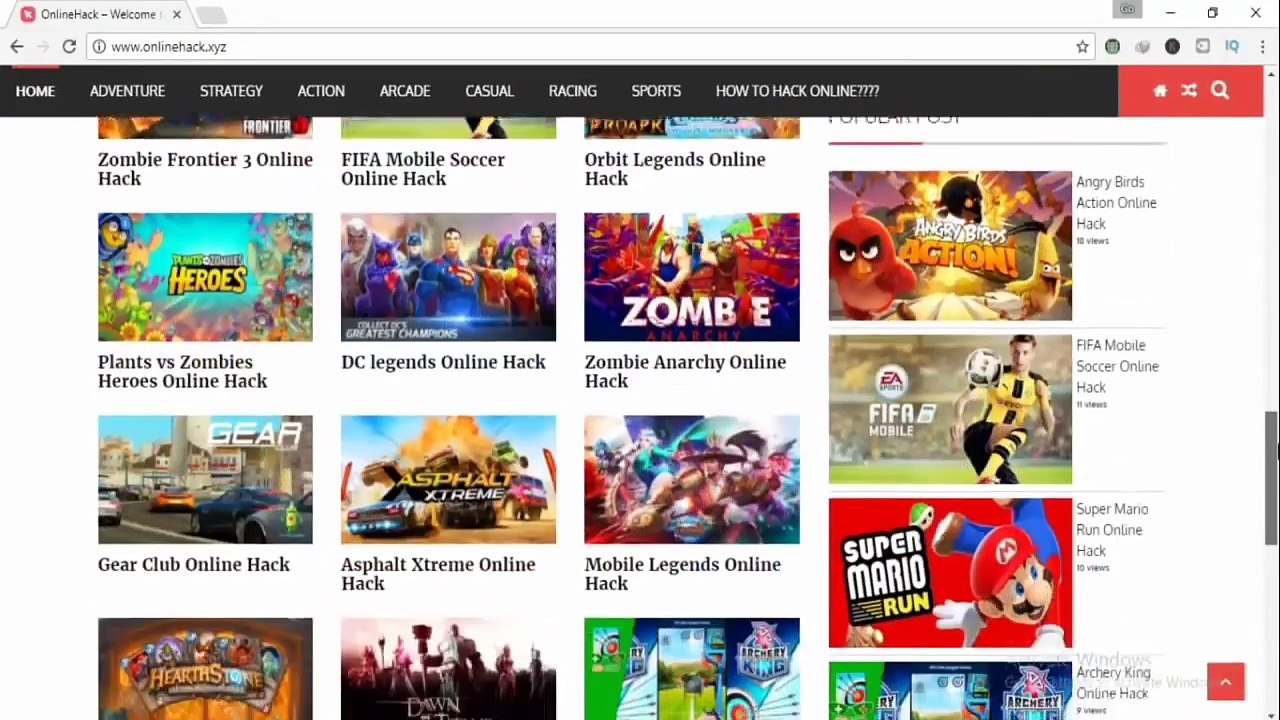Click the site info icon in address bar
This screenshot has width=1280, height=720.
pyautogui.click(x=99, y=47)
